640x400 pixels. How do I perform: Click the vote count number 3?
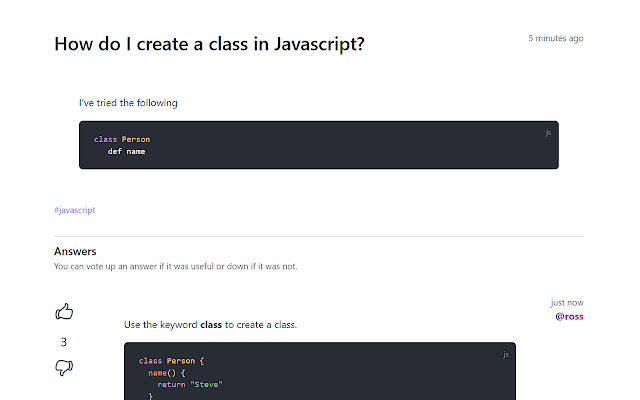point(64,342)
